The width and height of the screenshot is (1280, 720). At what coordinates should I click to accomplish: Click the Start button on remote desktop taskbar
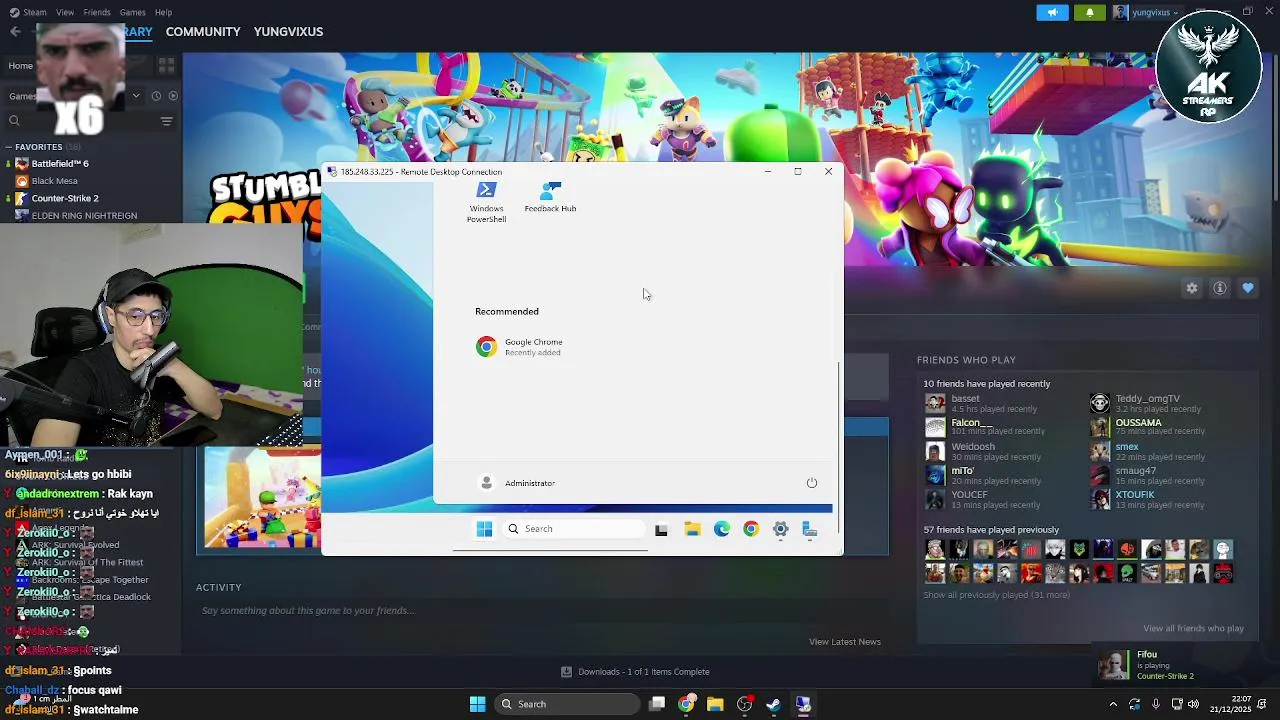pyautogui.click(x=484, y=529)
